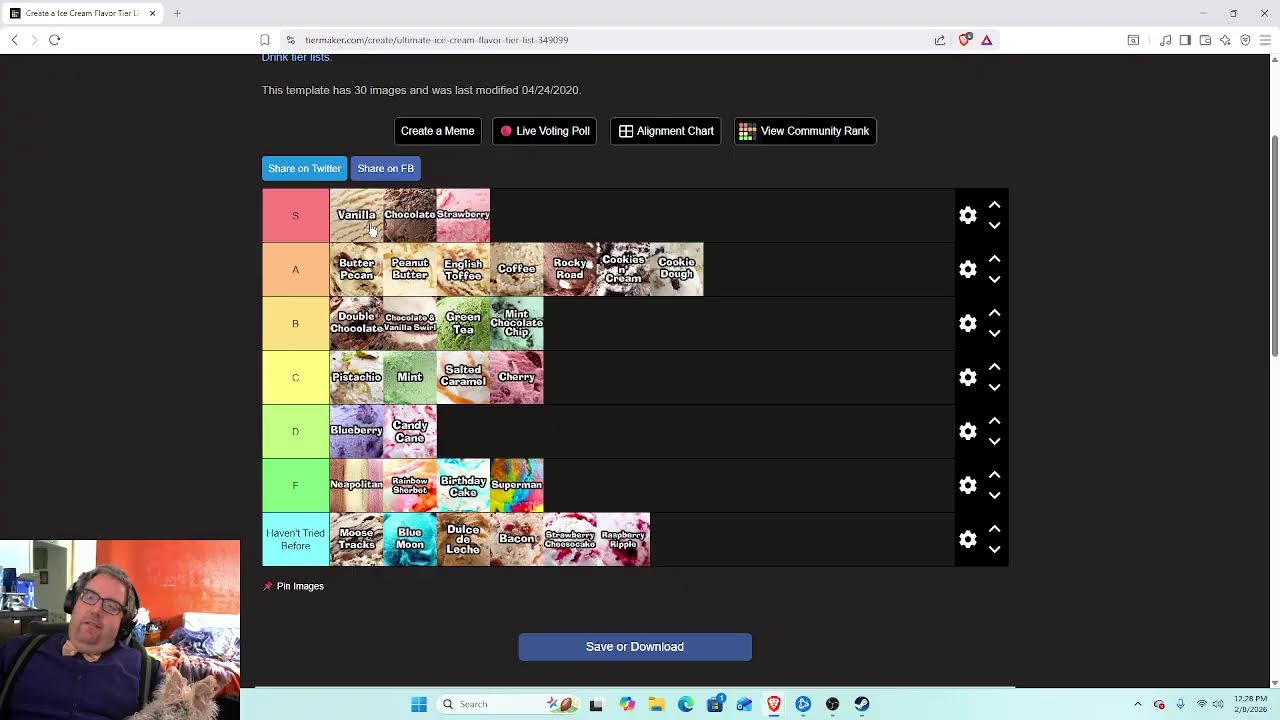Click Save or Download button
Viewport: 1280px width, 720px height.
(635, 647)
